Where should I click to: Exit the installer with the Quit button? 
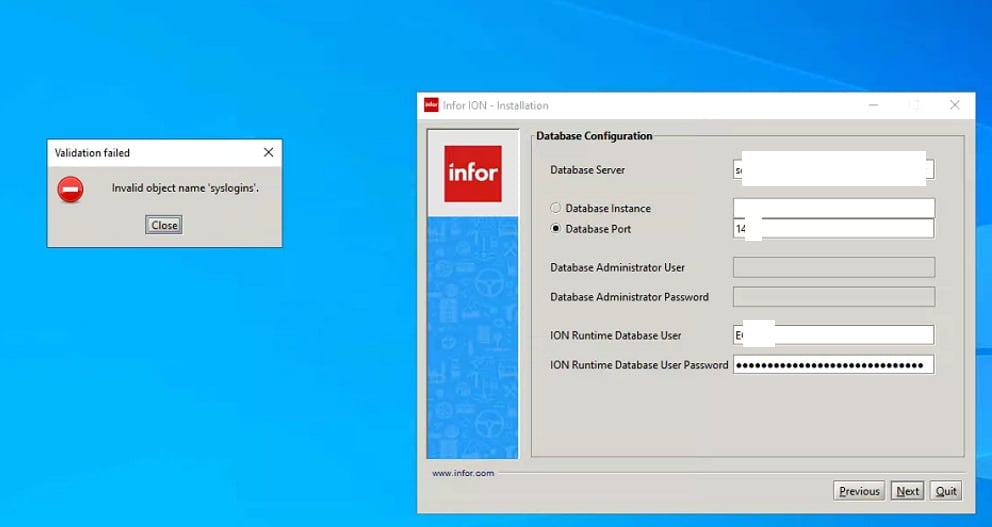tap(946, 491)
